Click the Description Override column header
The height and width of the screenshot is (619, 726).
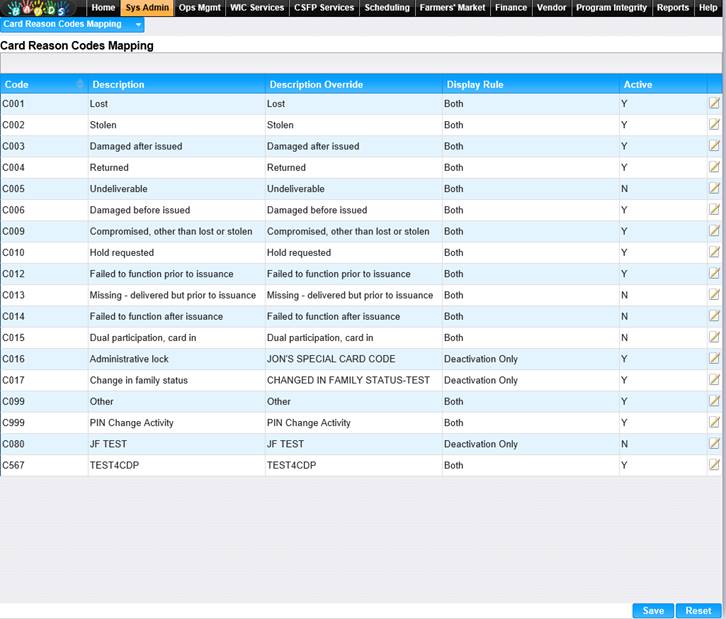click(x=354, y=84)
